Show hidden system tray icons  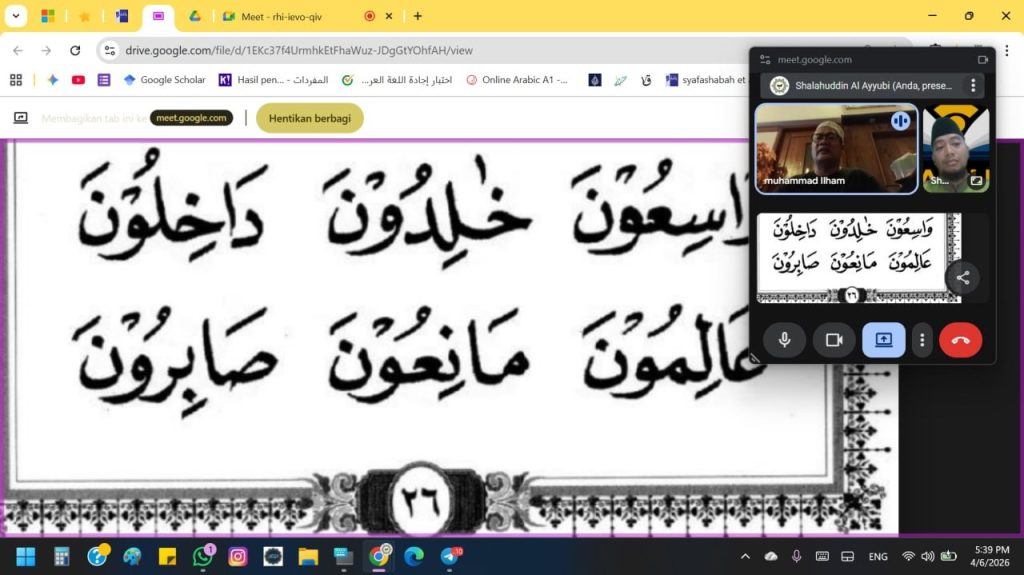[745, 557]
